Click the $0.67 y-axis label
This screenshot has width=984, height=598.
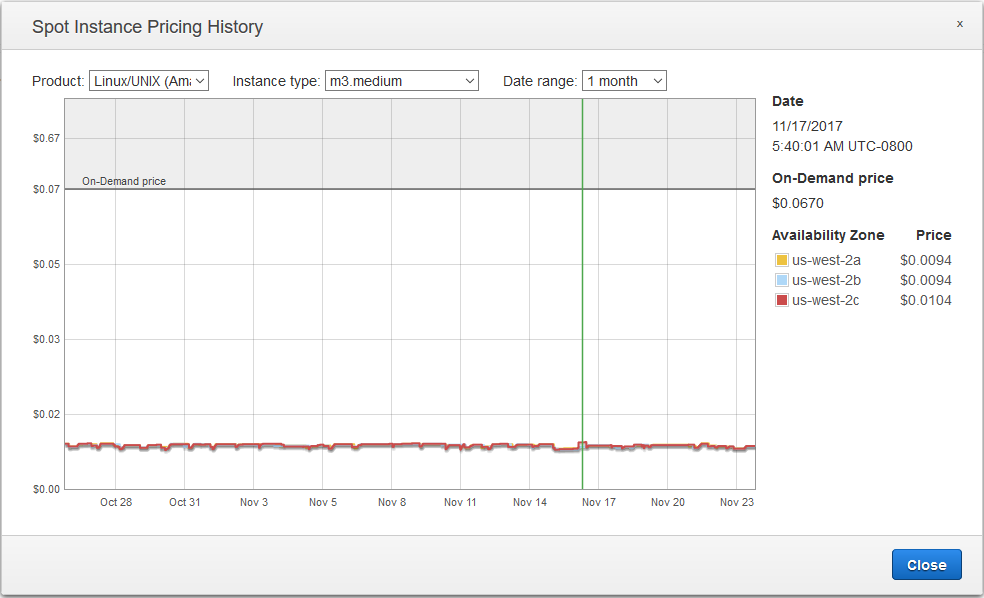tap(46, 138)
